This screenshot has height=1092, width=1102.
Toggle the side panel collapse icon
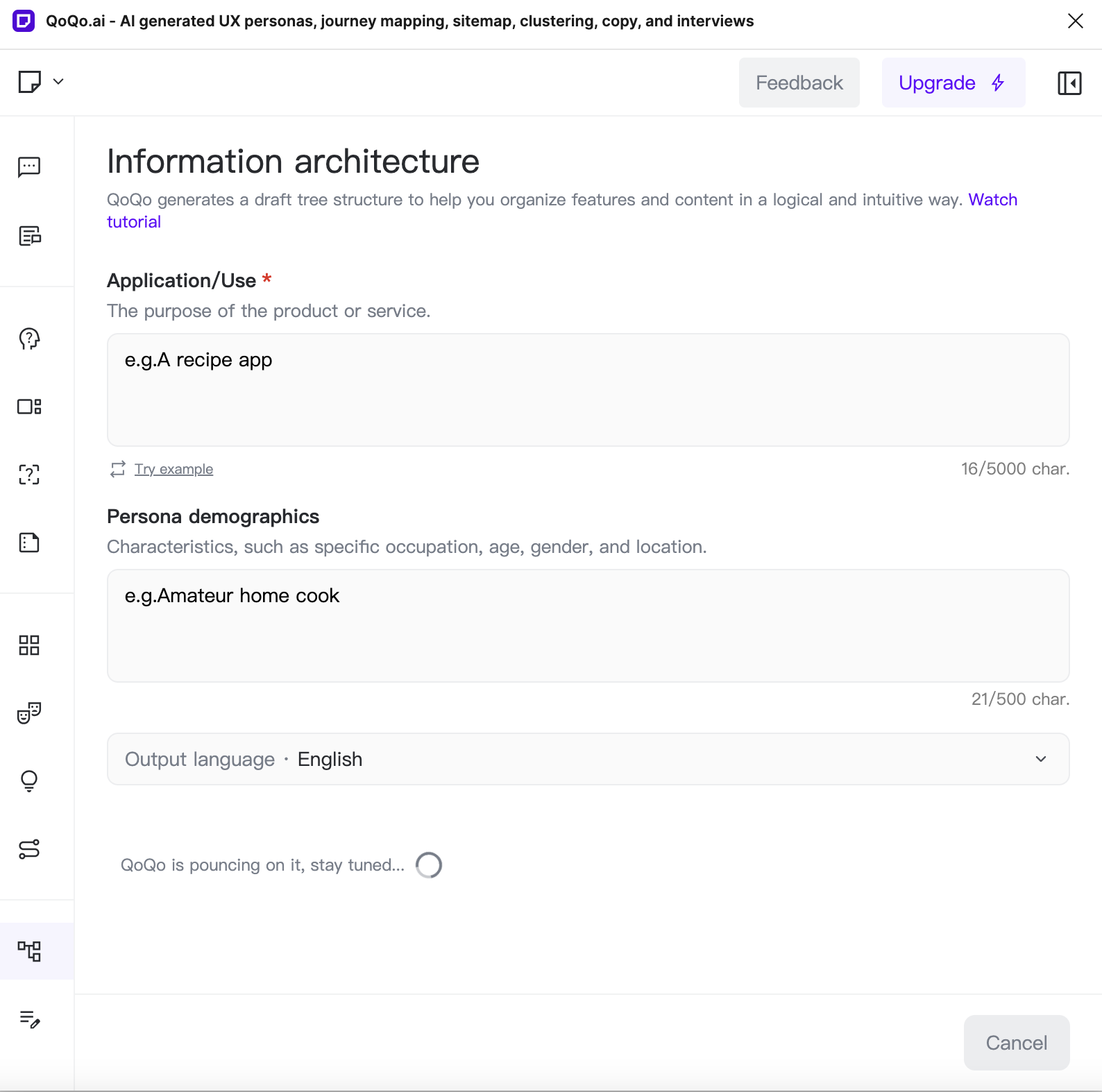(x=1069, y=83)
